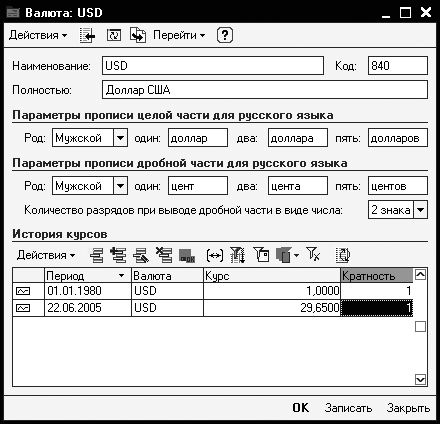Screen dimensions: 440x424
Task: Open the Род dropdown for fractional part
Action: pyautogui.click(x=120, y=186)
